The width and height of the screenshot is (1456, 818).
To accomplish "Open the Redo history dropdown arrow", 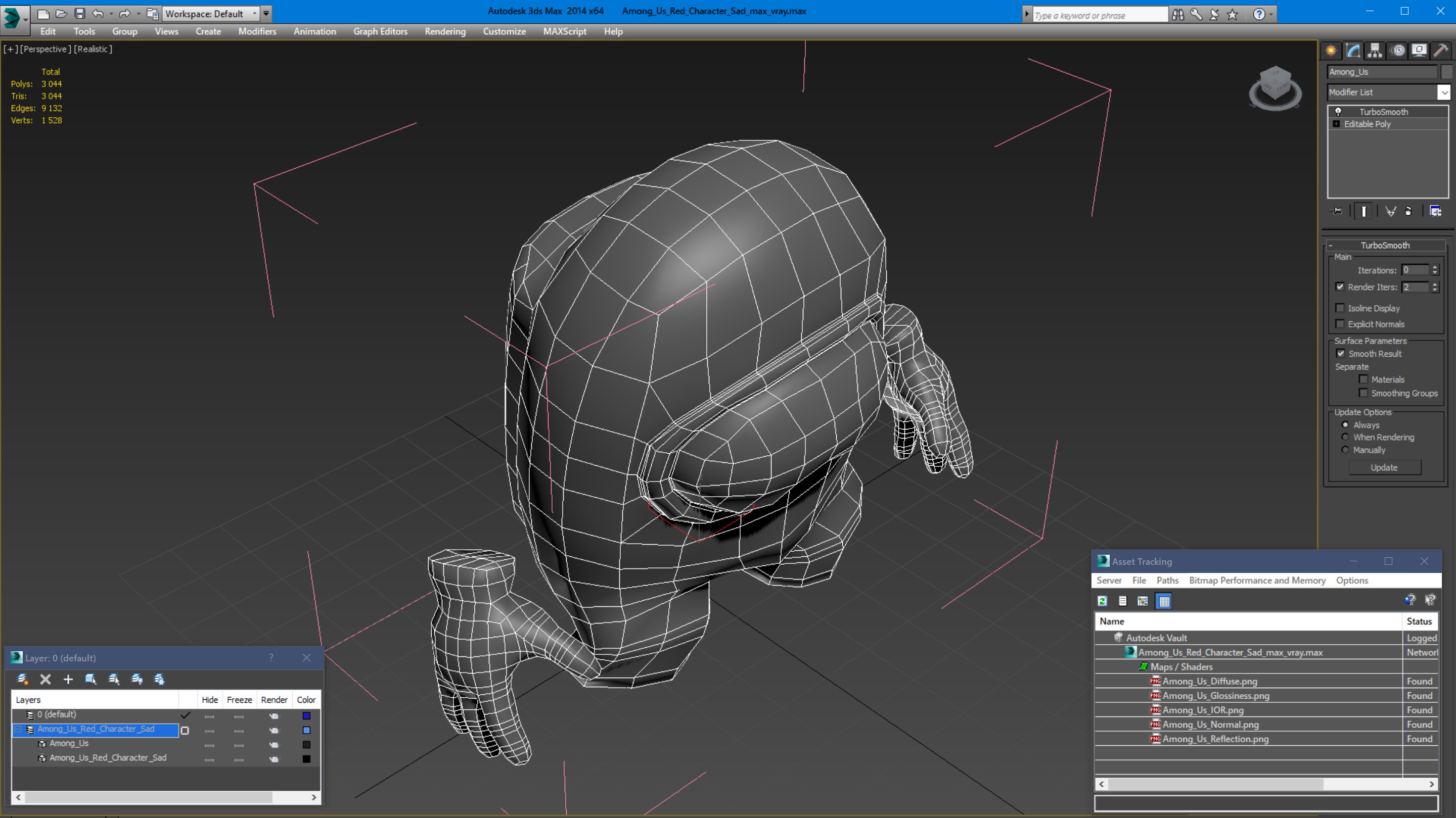I will coord(139,14).
